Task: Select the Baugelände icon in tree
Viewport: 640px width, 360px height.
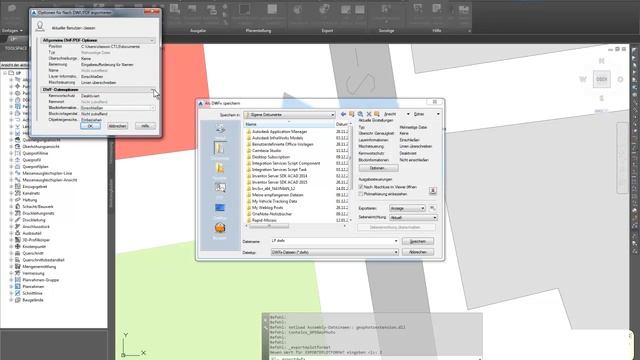Action: point(18,300)
